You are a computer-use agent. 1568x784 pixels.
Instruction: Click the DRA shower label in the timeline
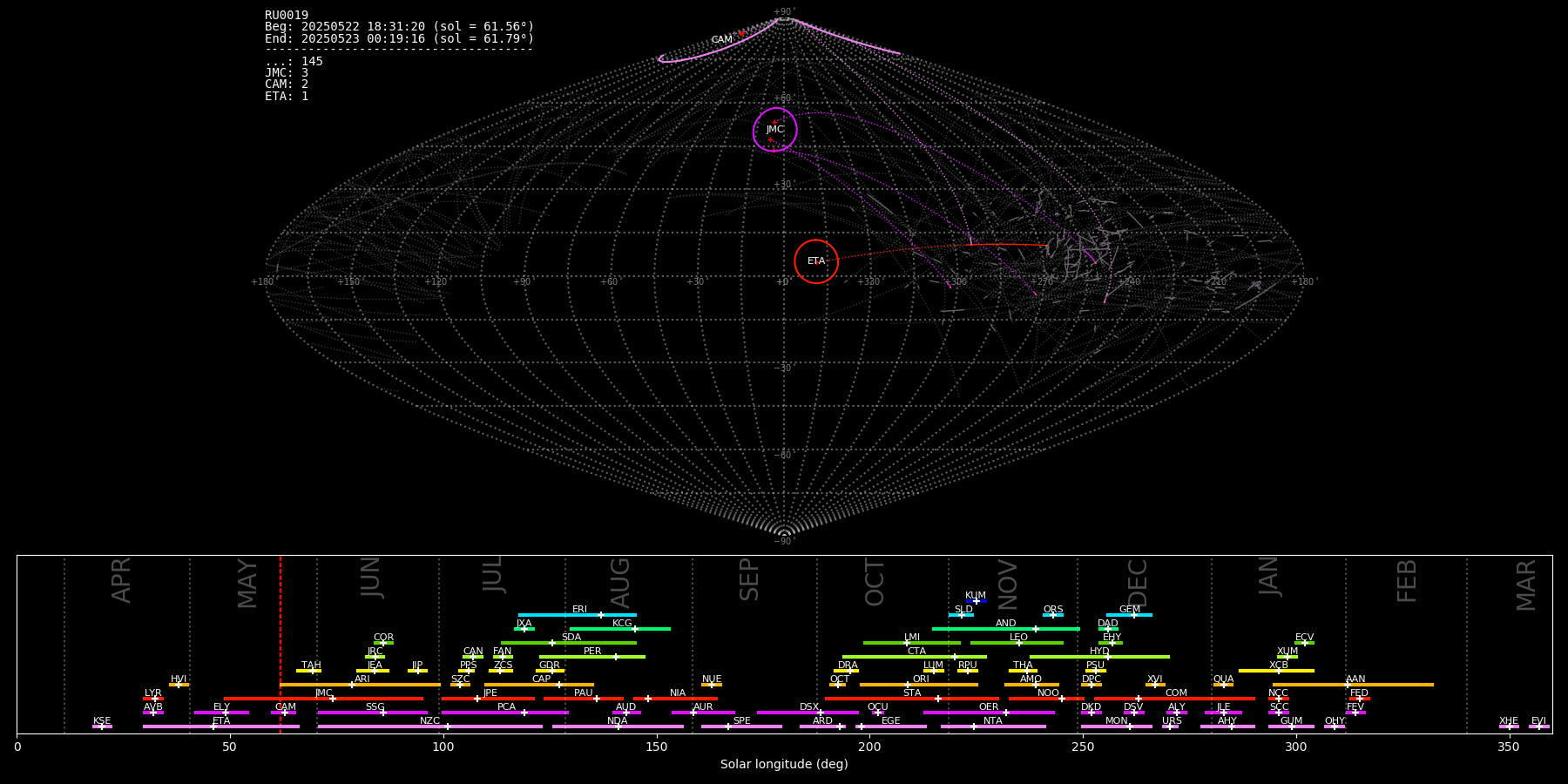(x=848, y=666)
